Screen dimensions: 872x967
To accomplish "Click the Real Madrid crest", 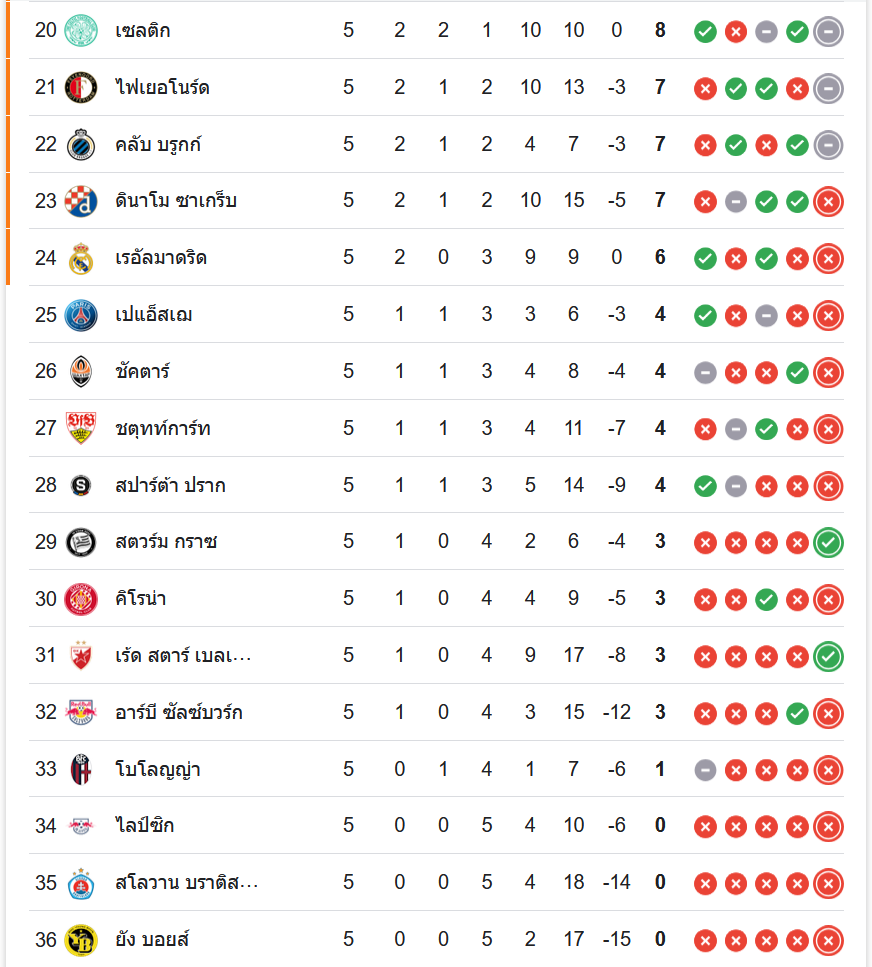I will click(x=80, y=258).
